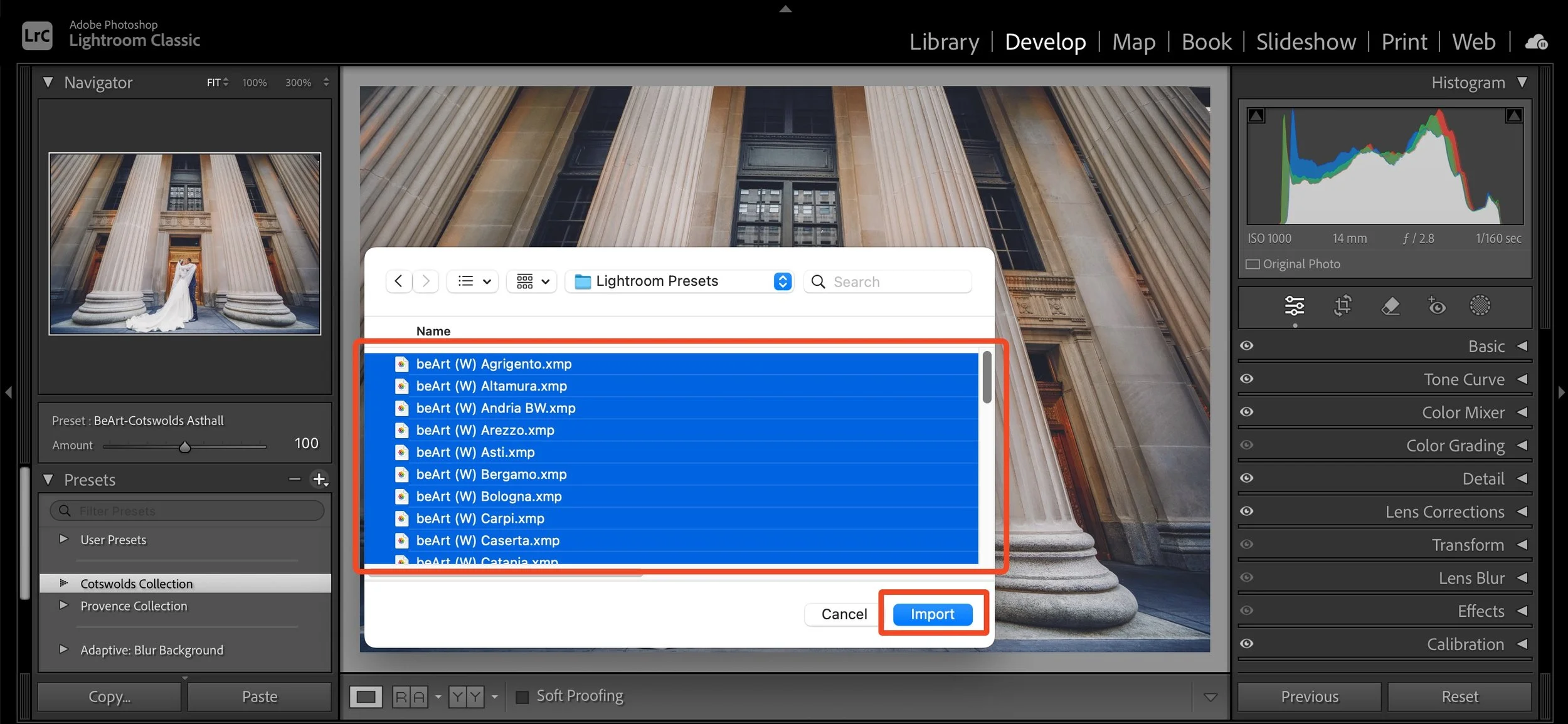
Task: Select the Crop Overlay tool
Action: point(1342,307)
